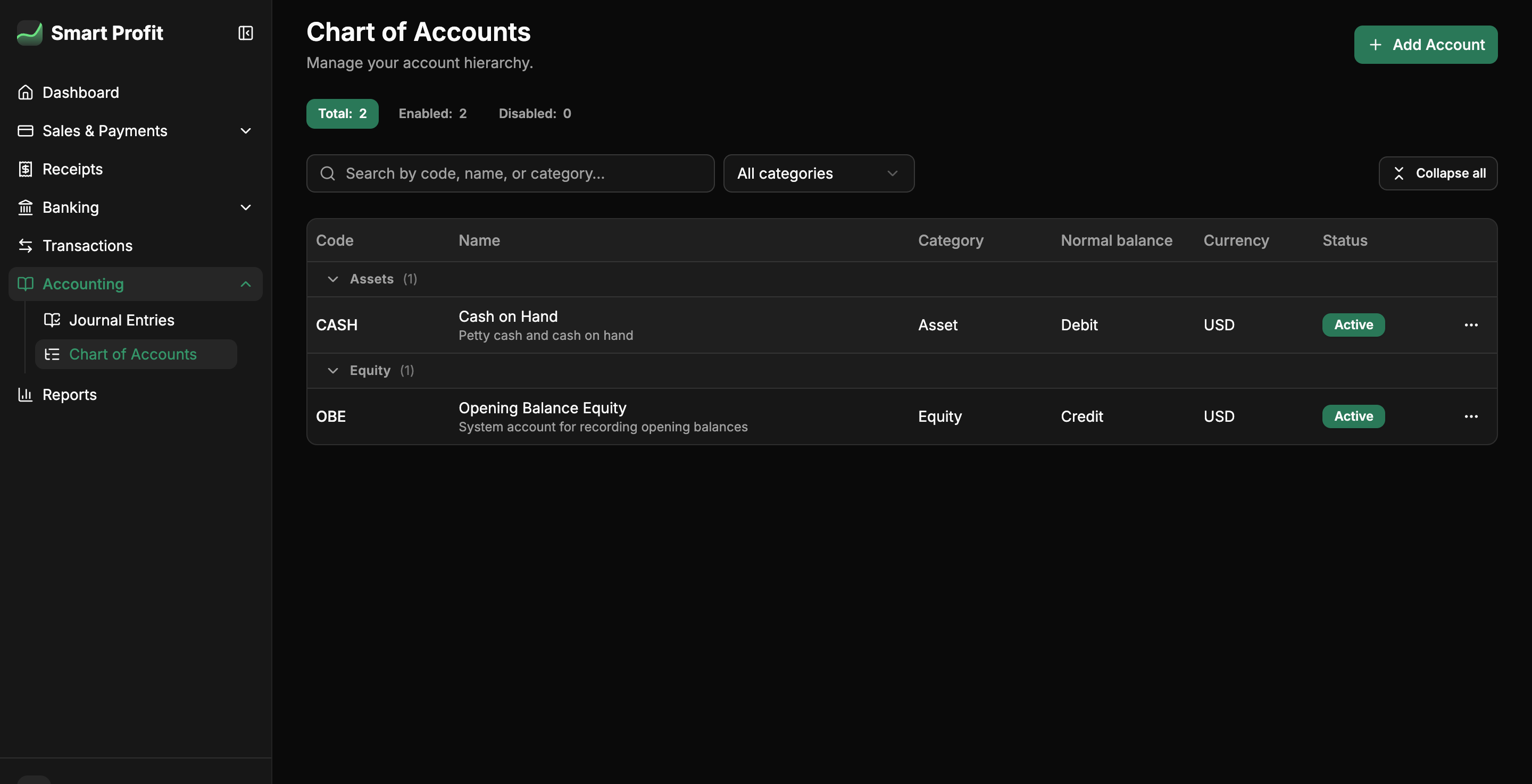The image size is (1532, 784).
Task: Click the CASH account code
Action: (x=336, y=325)
